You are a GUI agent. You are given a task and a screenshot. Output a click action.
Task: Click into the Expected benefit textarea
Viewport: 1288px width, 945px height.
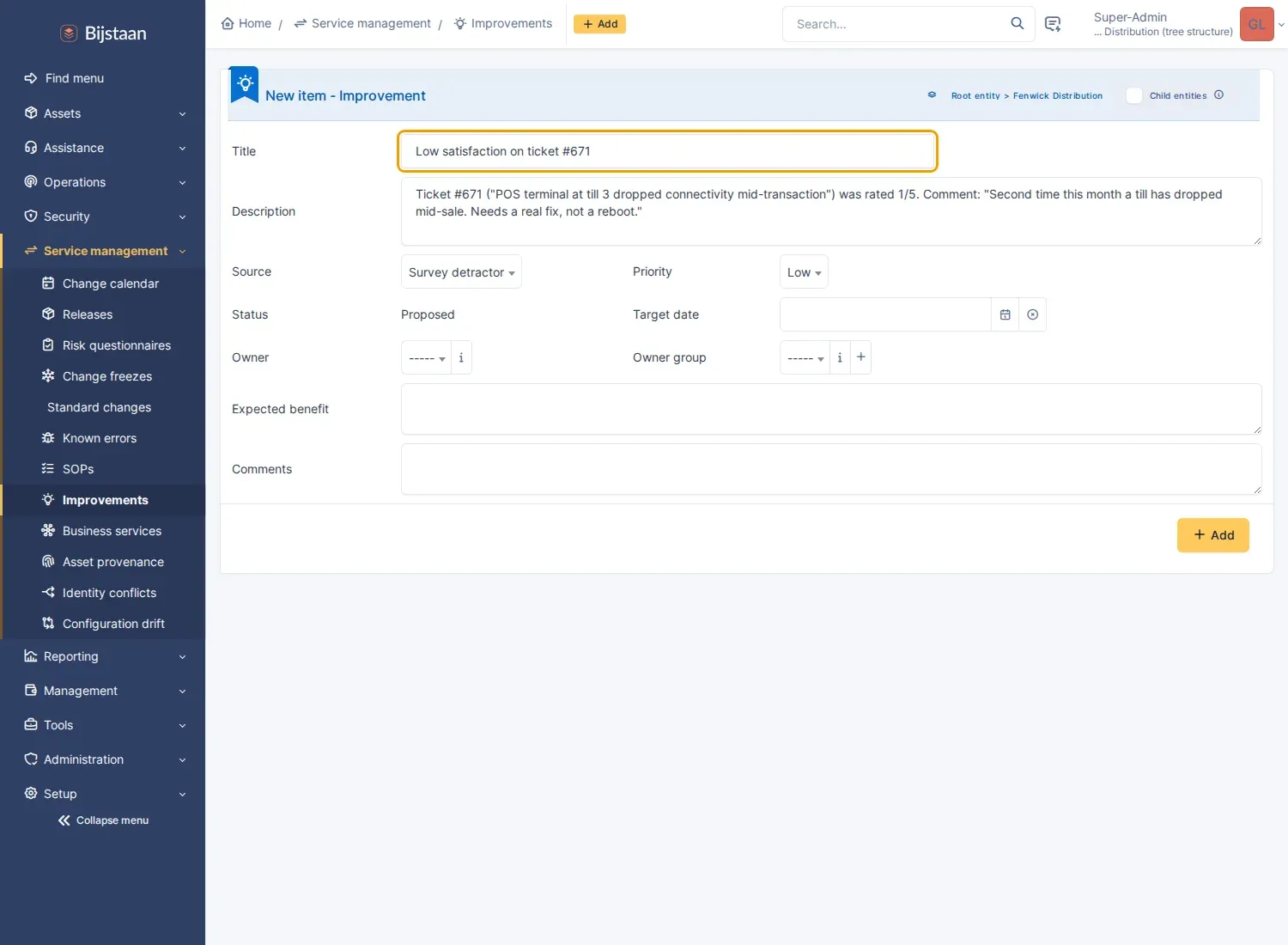[x=831, y=409]
